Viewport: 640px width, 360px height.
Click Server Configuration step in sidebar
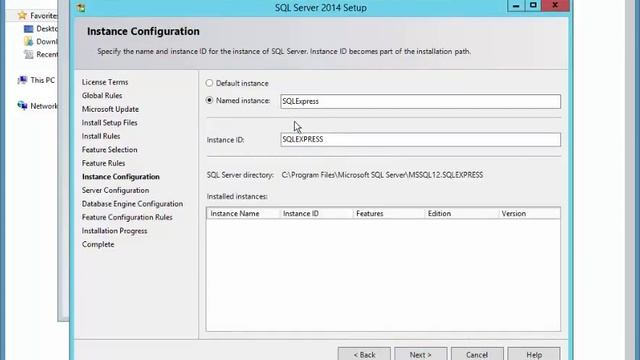[x=116, y=190]
